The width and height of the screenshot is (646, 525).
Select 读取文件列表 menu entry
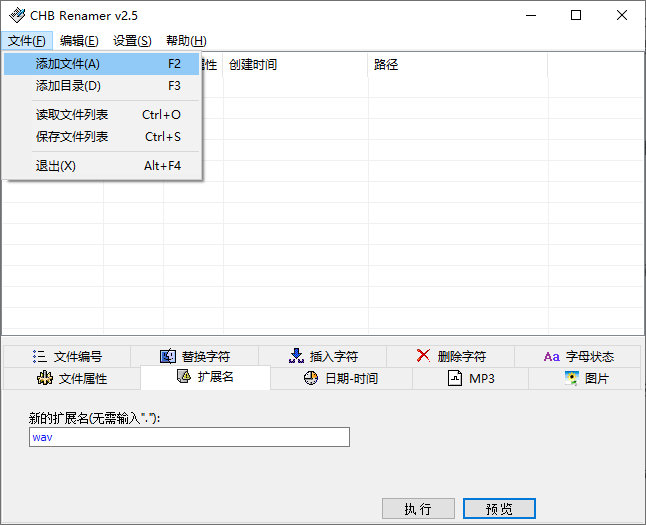(102, 115)
